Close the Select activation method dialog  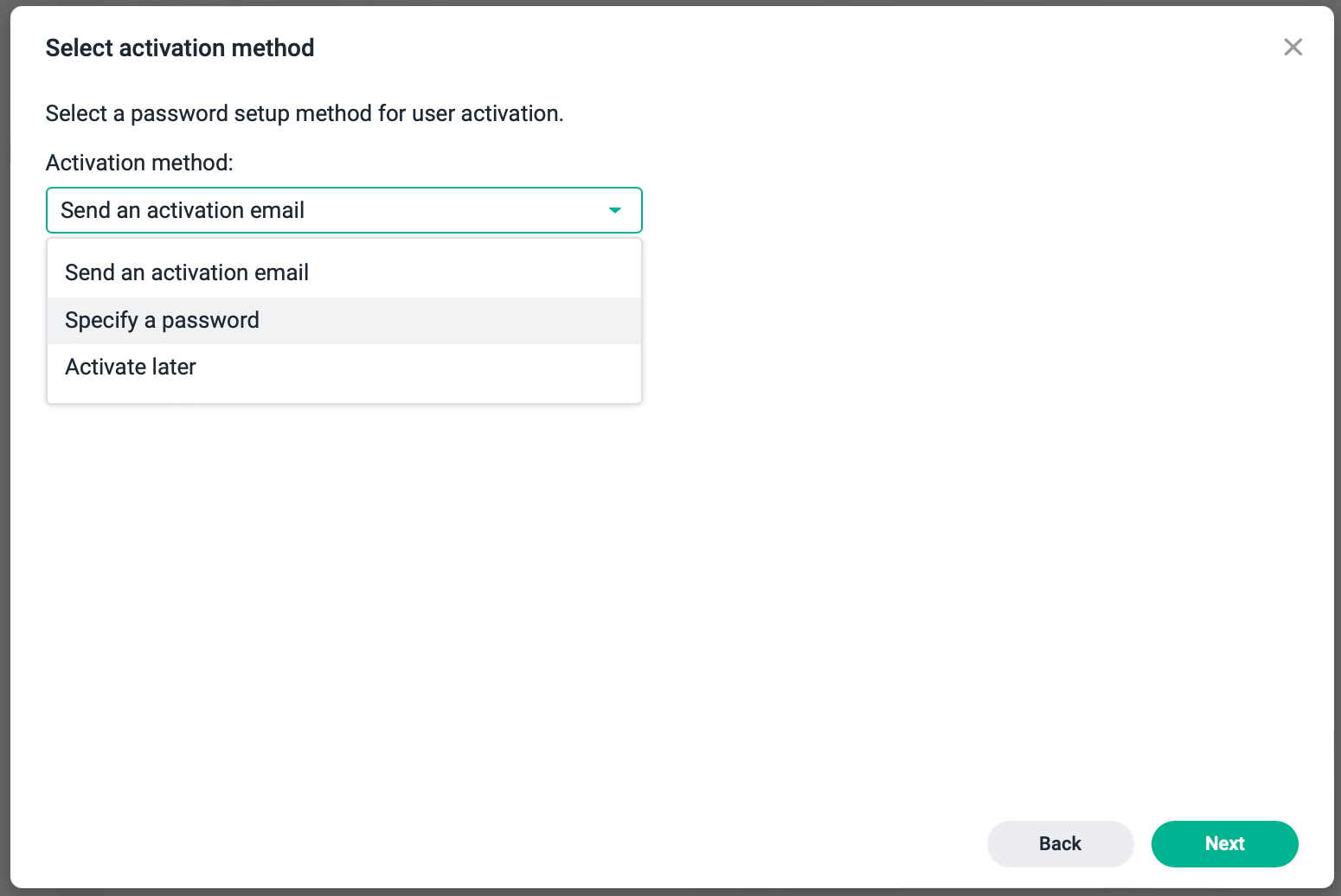[1293, 48]
